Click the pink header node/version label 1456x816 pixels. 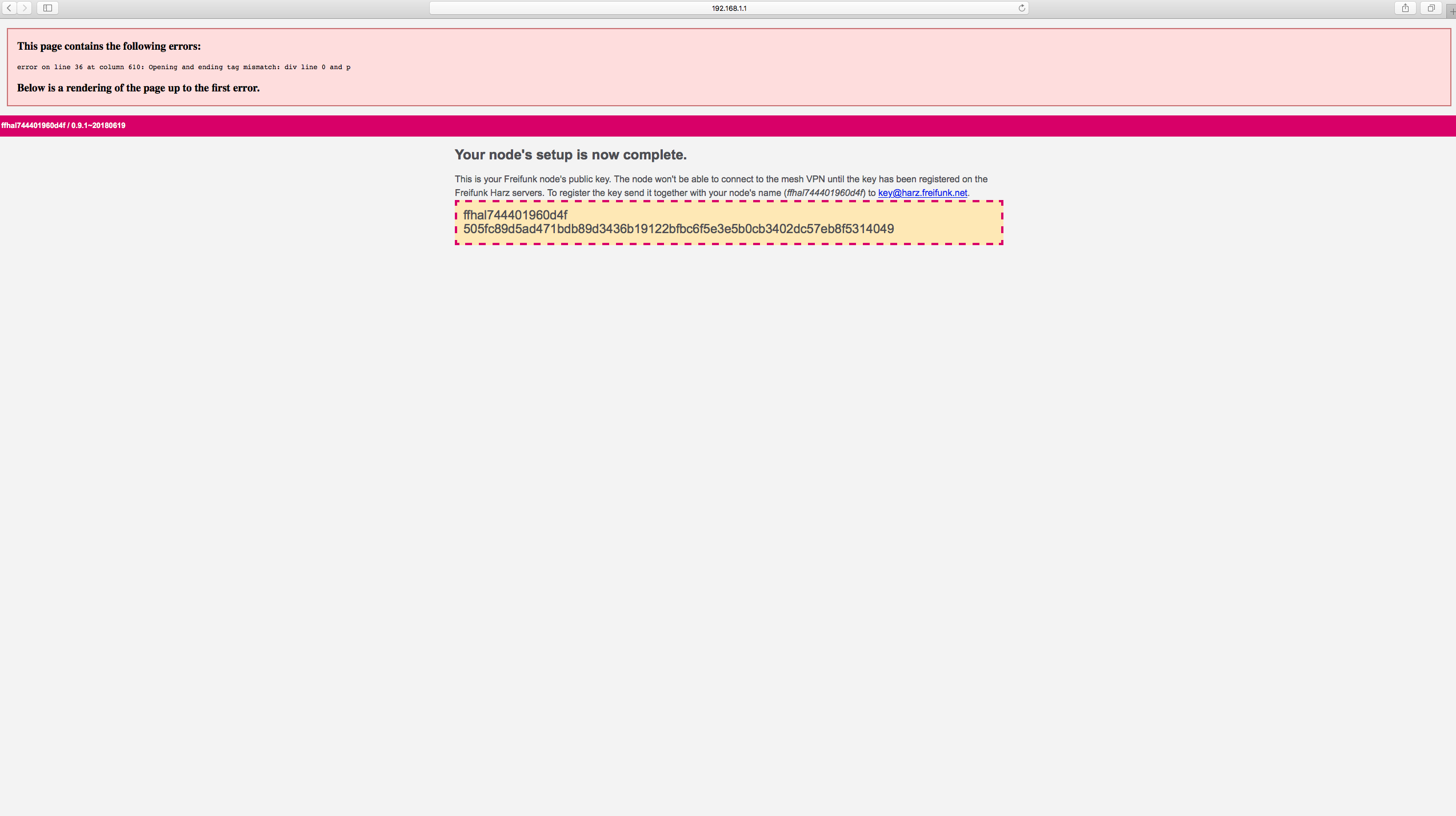[63, 126]
